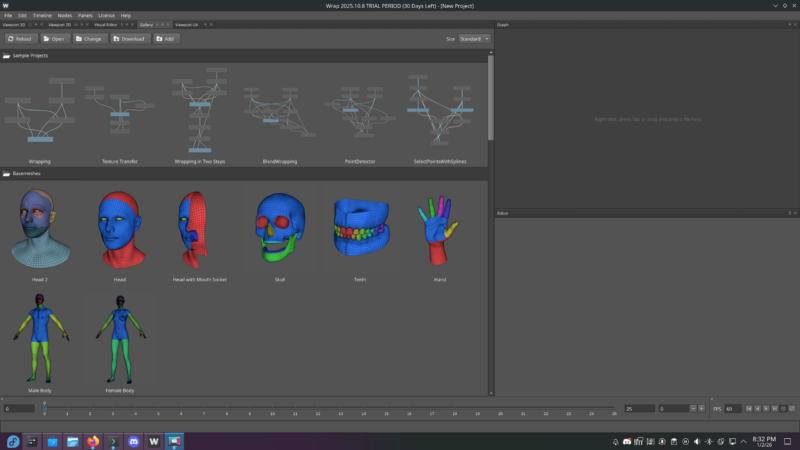The height and width of the screenshot is (450, 800).
Task: Open Firefox from the taskbar
Action: tap(94, 441)
